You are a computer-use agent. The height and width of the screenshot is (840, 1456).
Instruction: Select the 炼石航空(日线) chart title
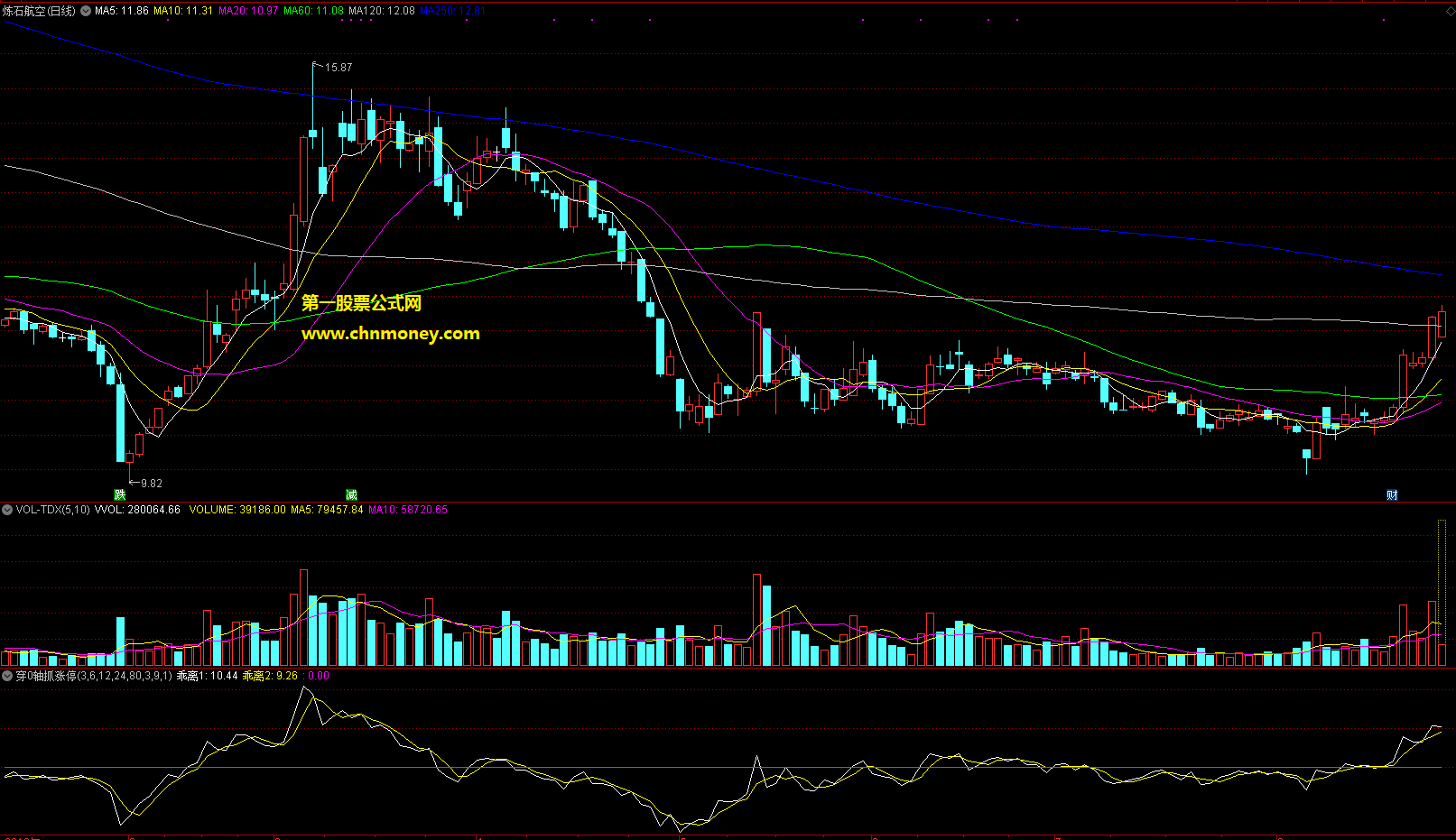[40, 11]
